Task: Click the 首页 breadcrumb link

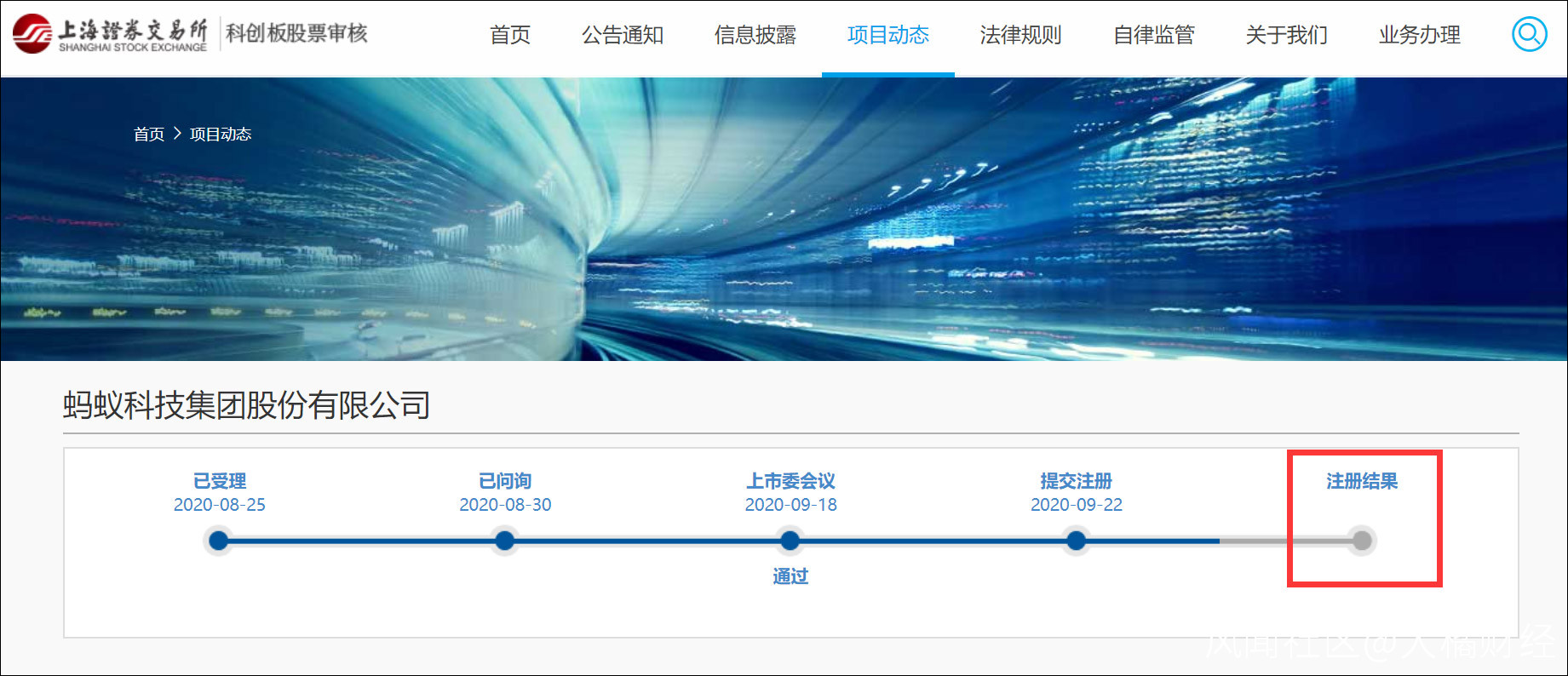Action: [x=149, y=135]
